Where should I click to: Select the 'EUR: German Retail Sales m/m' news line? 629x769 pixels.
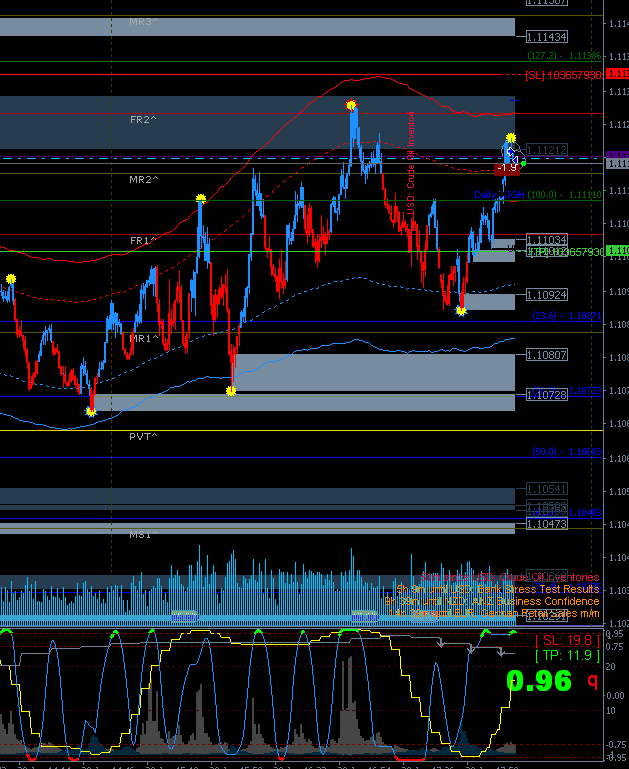pyautogui.click(x=494, y=613)
